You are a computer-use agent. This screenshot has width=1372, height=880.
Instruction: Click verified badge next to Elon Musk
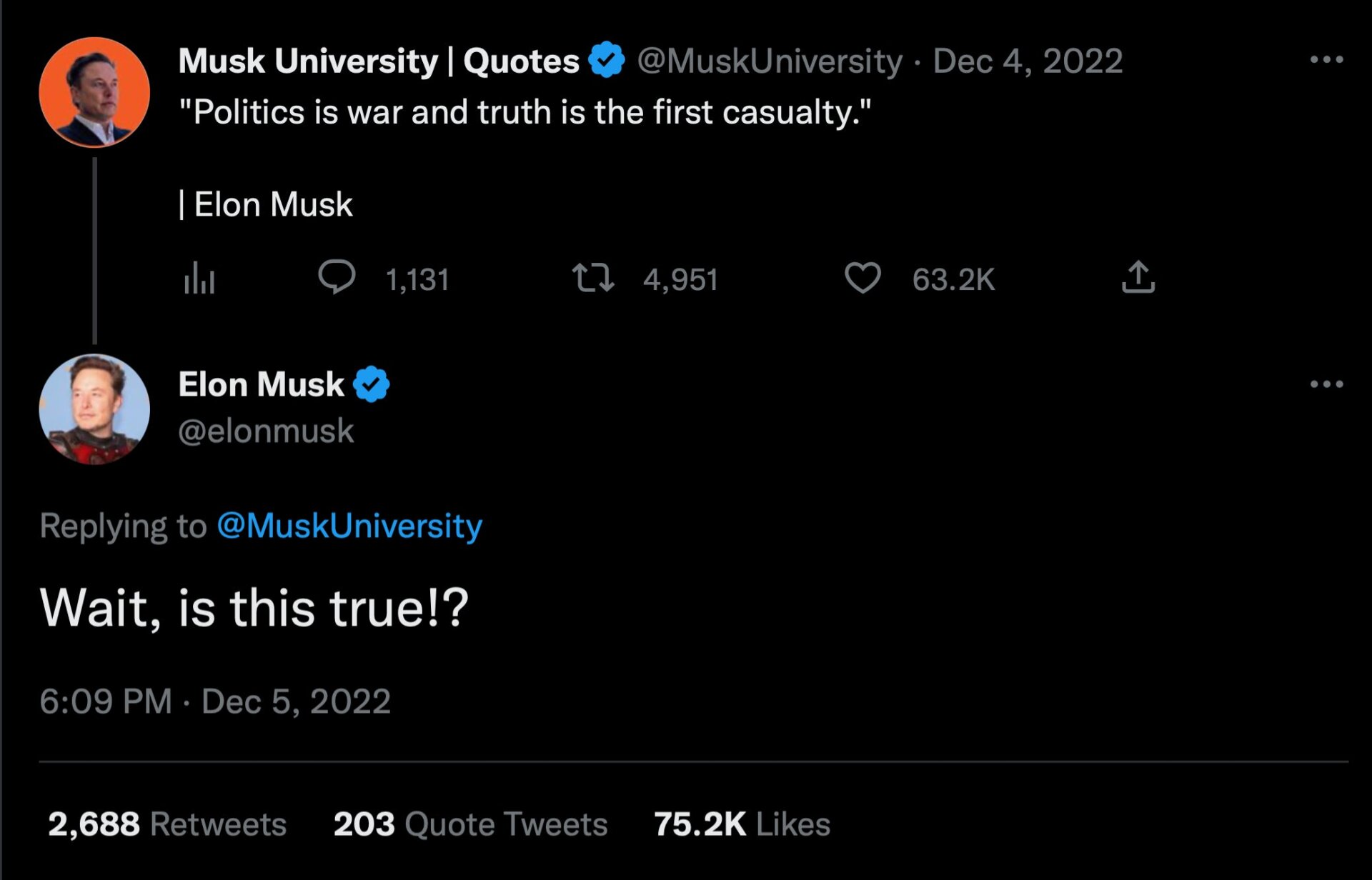coord(372,384)
